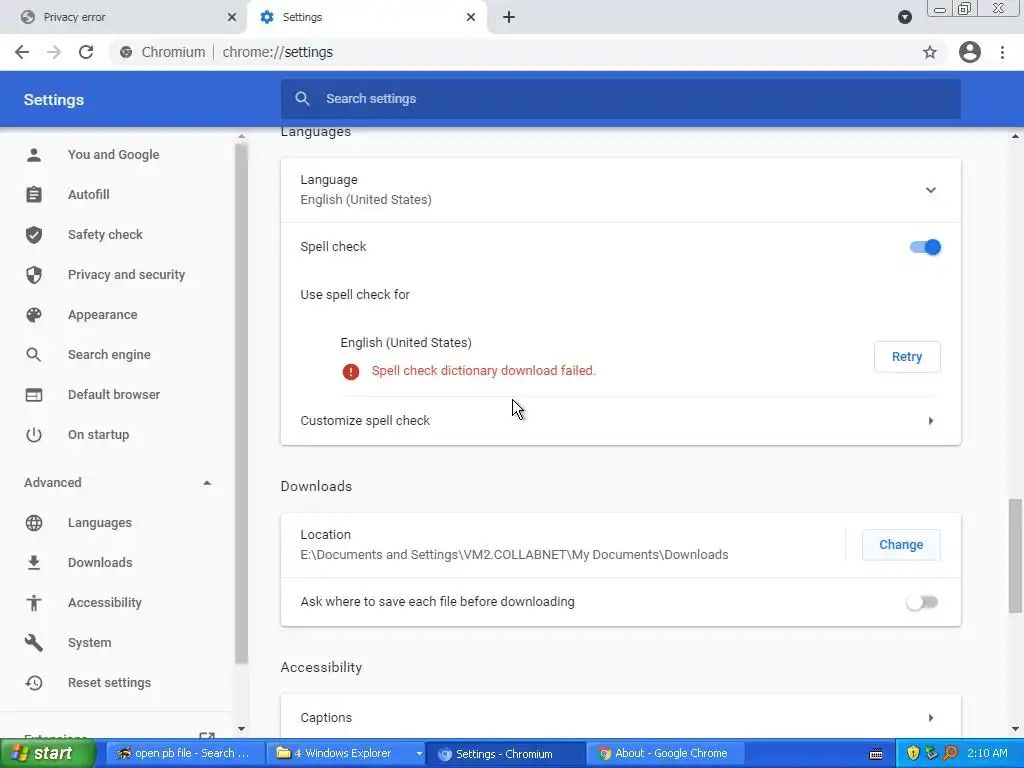
Task: Switch to the Privacy error tab
Action: 124,17
